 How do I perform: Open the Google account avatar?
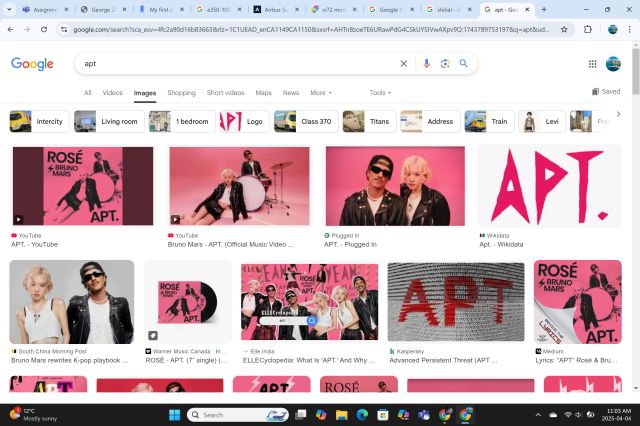[x=613, y=64]
